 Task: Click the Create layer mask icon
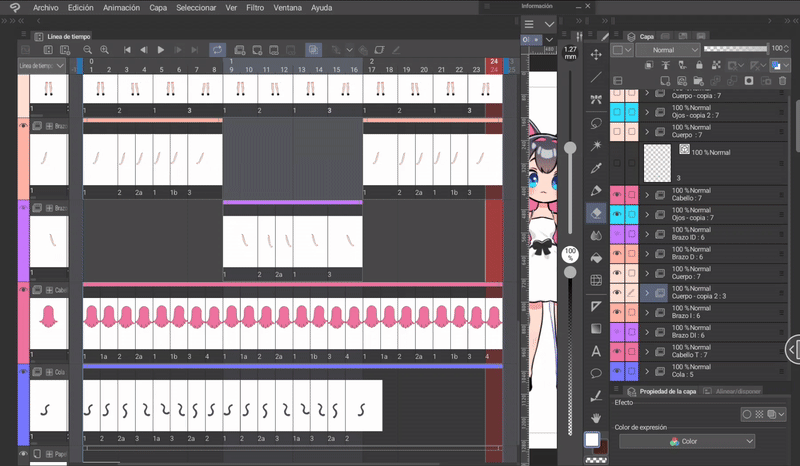click(x=749, y=81)
